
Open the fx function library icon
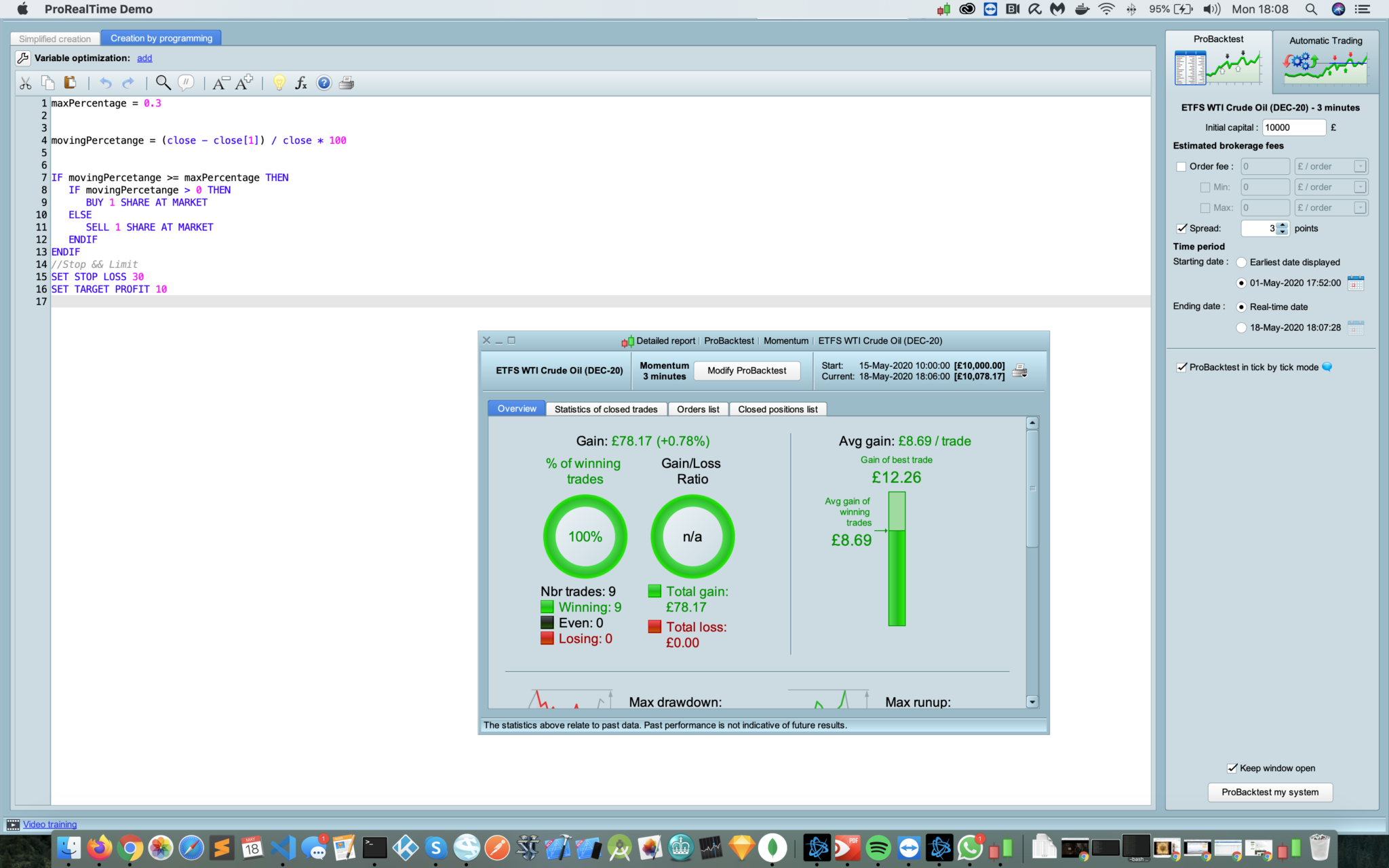[301, 83]
